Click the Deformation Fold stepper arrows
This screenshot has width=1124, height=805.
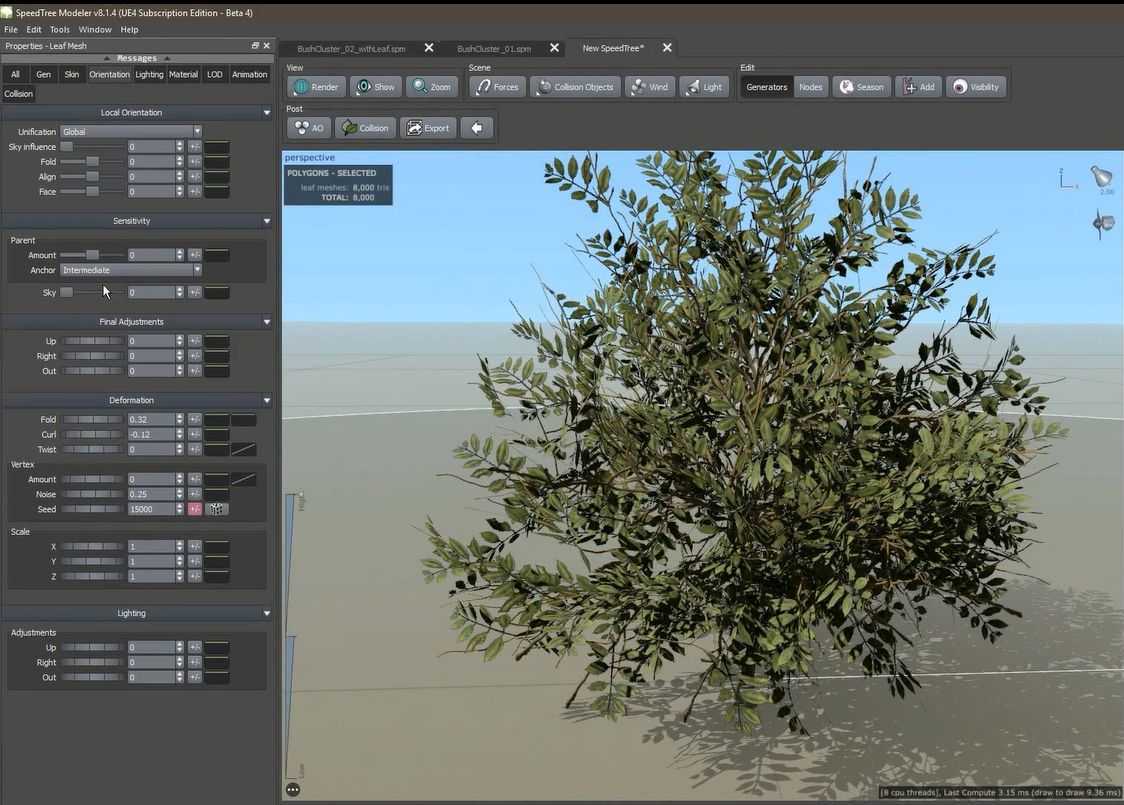pyautogui.click(x=180, y=419)
